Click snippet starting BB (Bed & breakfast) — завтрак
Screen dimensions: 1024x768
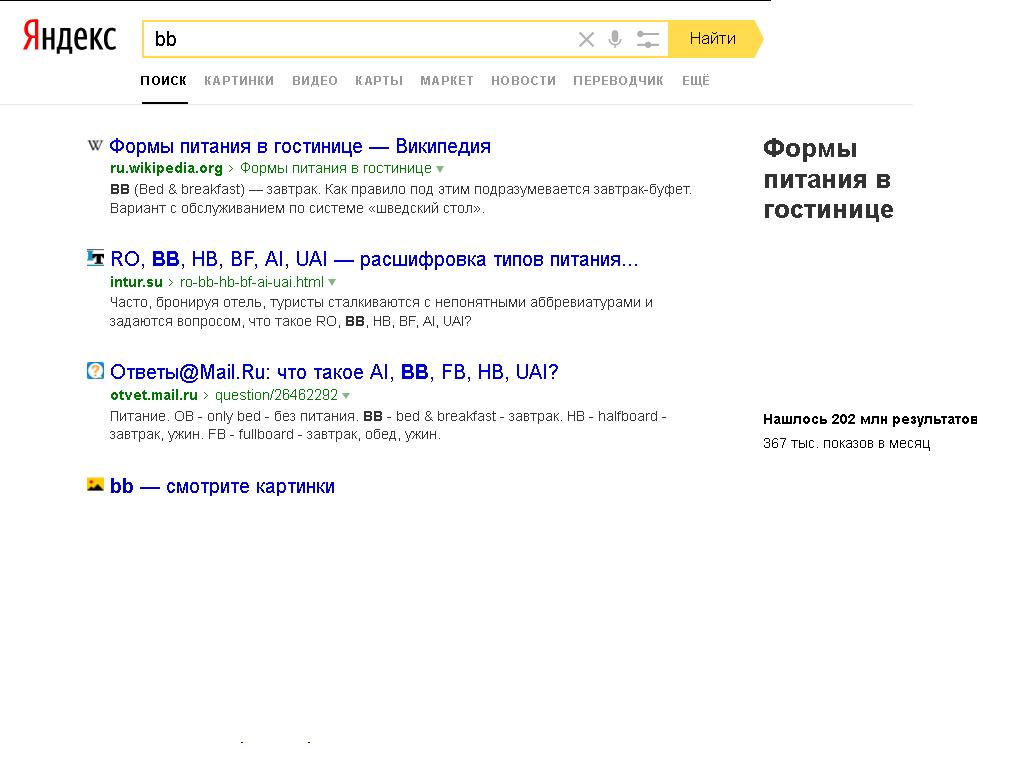(400, 199)
